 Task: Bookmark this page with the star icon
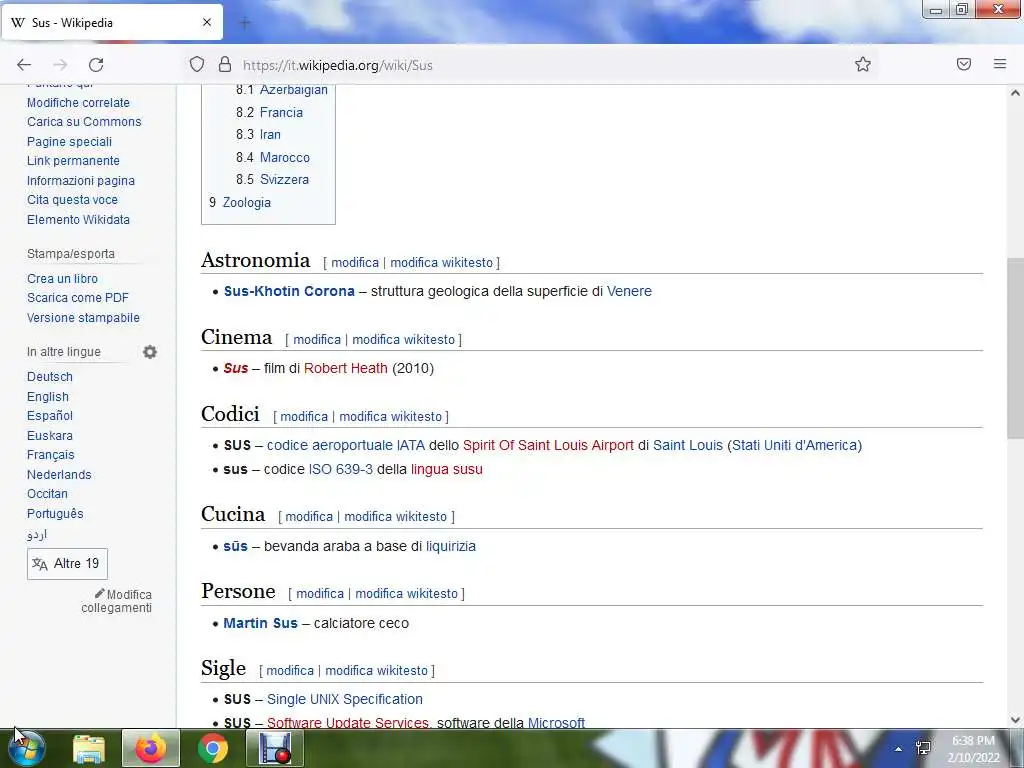coord(863,64)
